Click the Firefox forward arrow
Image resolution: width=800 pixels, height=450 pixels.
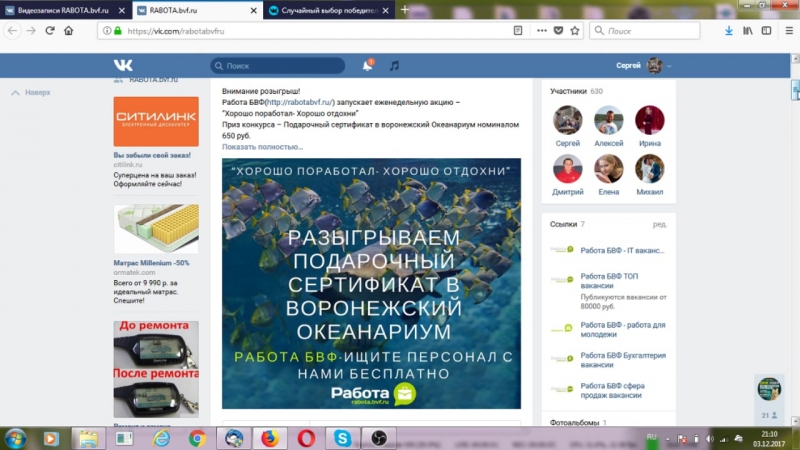point(31,31)
